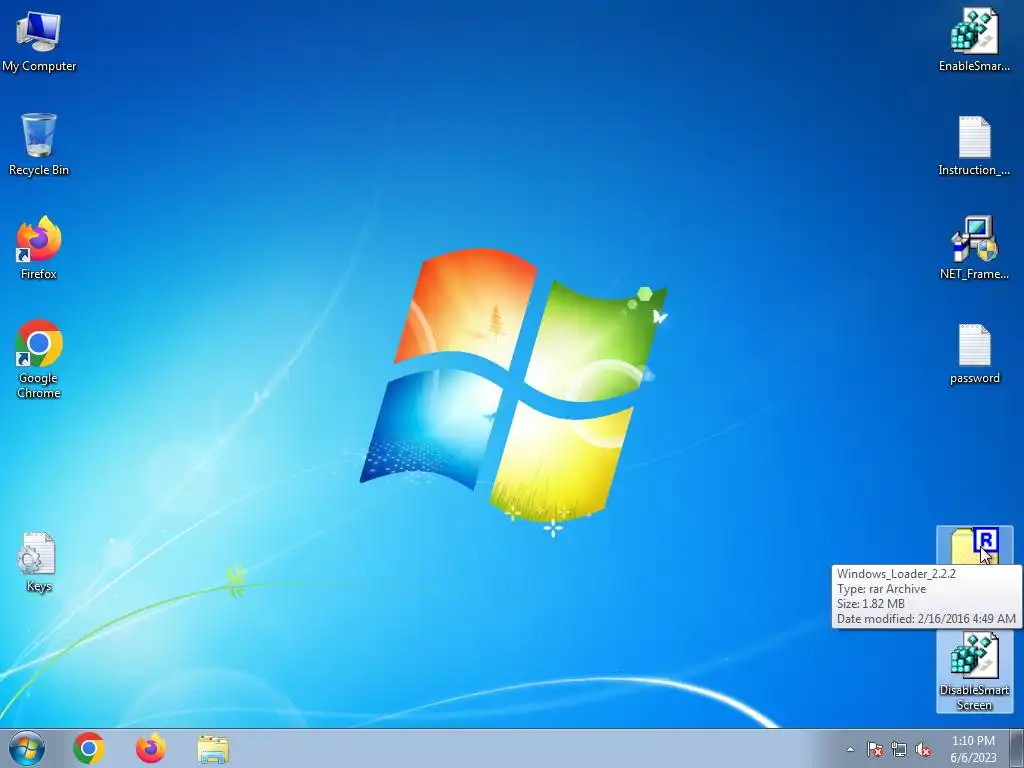
Task: Open the clock showing 1:10 PM
Action: coord(973,749)
